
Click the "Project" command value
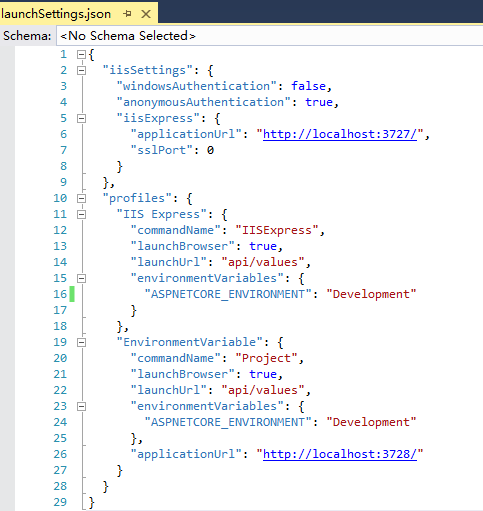266,358
